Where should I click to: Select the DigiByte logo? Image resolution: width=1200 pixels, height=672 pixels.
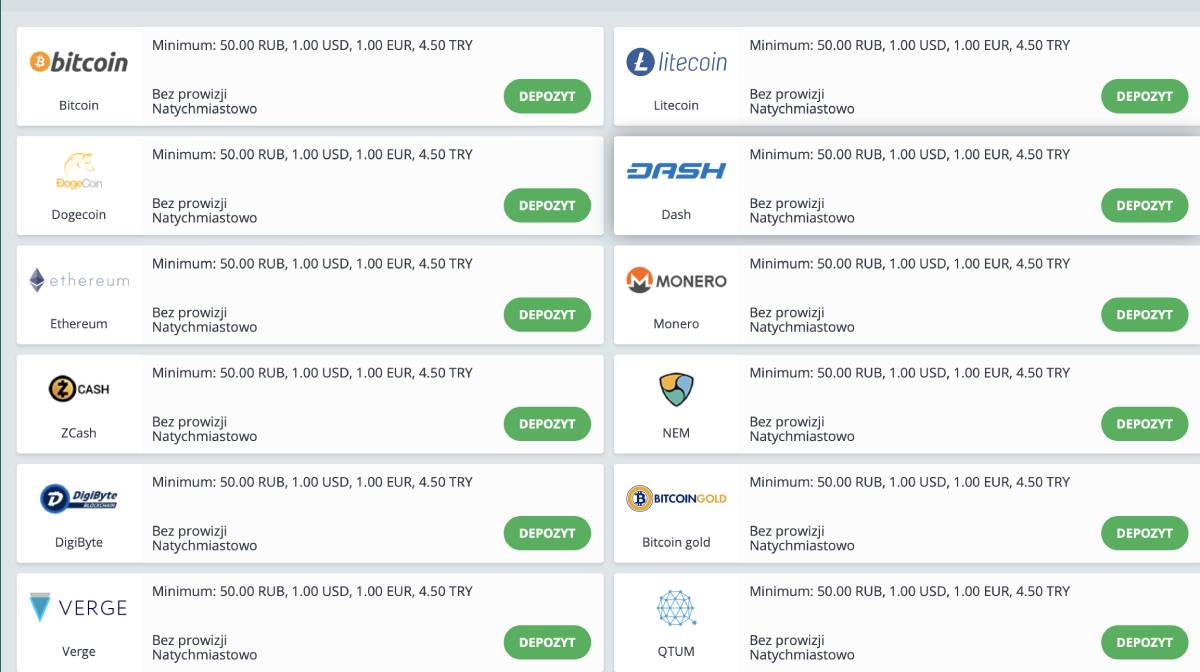tap(79, 498)
